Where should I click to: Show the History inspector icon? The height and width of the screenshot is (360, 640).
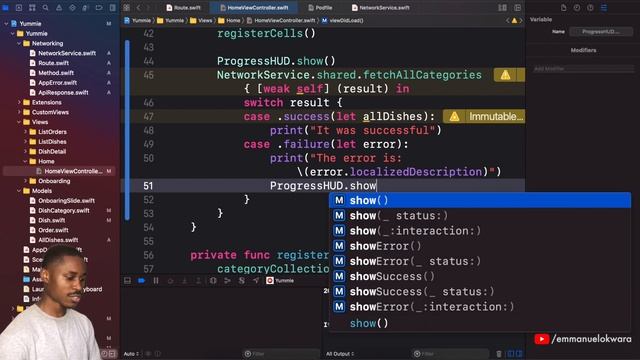click(577, 8)
